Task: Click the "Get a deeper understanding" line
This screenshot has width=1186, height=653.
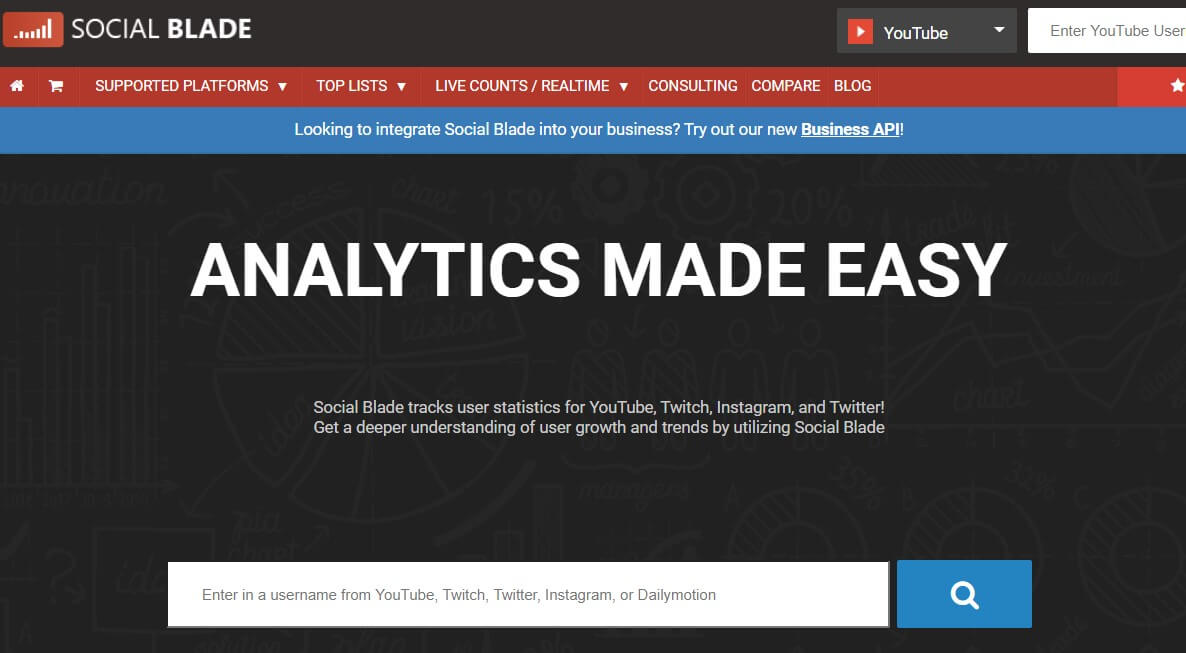Action: click(599, 428)
